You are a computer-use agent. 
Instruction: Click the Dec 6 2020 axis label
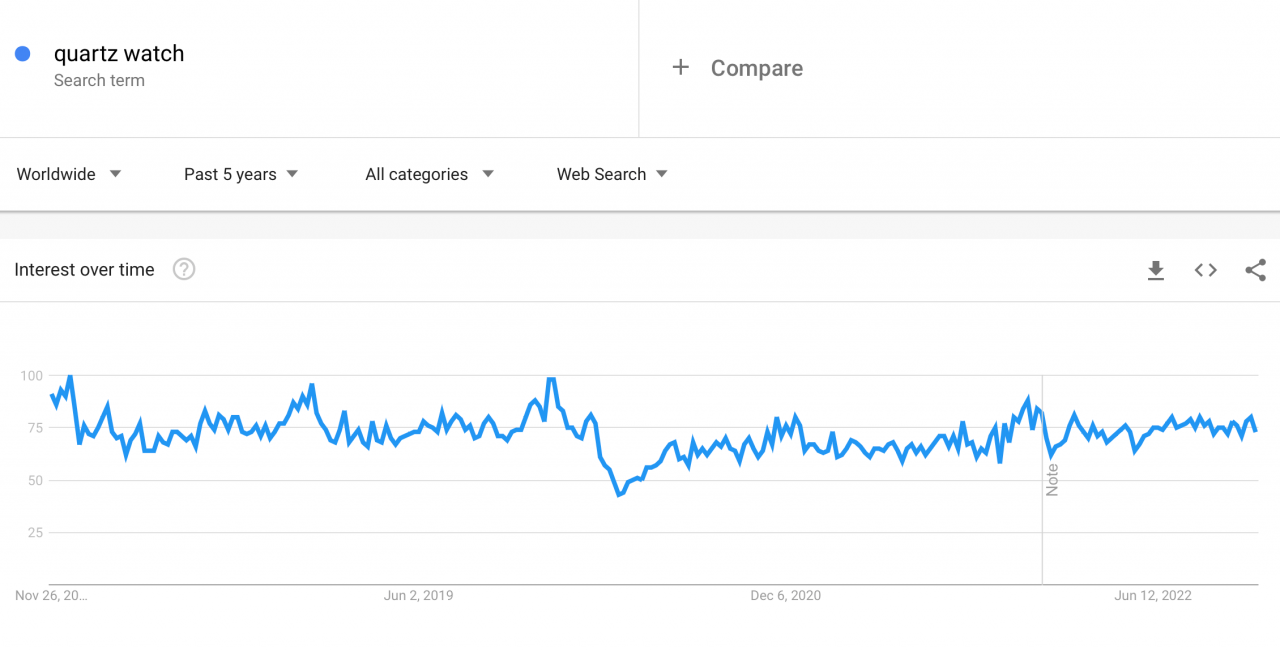786,595
